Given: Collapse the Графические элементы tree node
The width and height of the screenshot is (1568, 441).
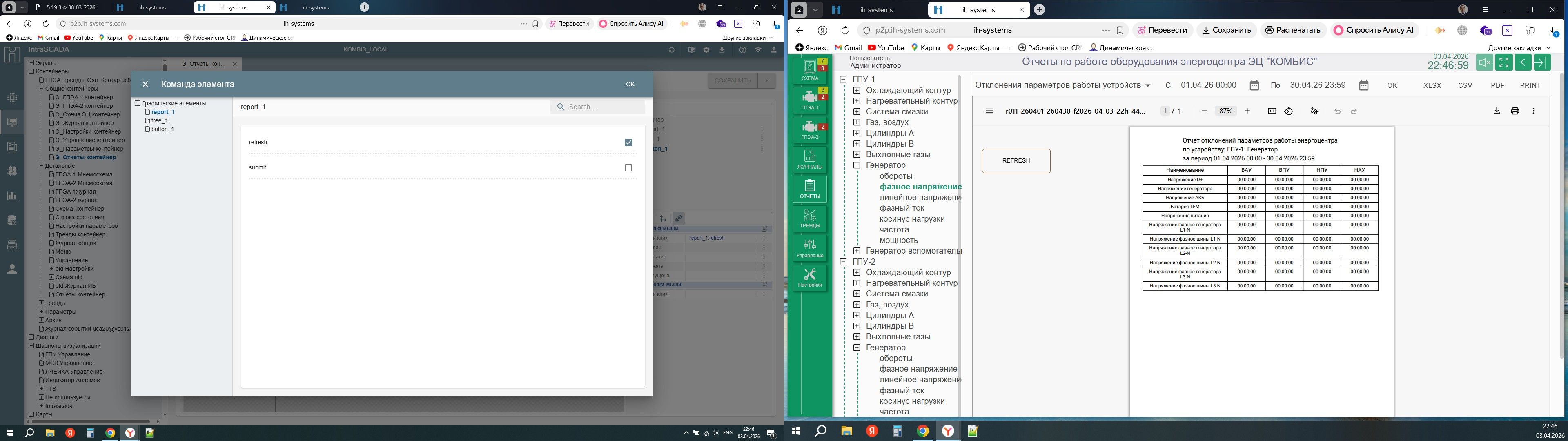Looking at the screenshot, I should (x=138, y=104).
